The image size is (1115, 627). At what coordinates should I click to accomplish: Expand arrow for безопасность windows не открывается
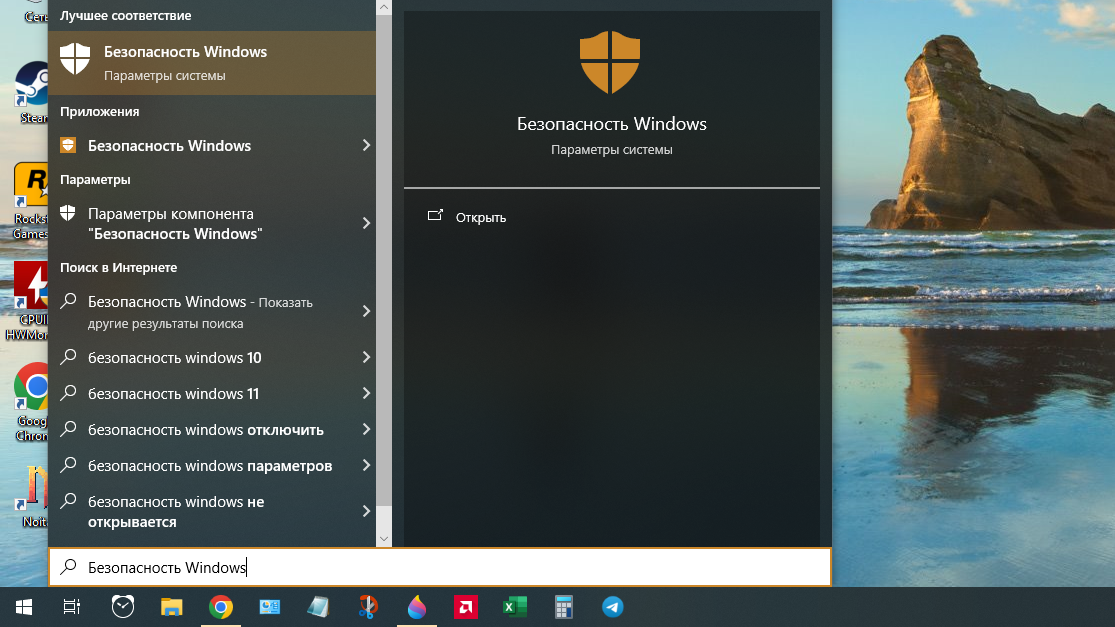tap(366, 511)
